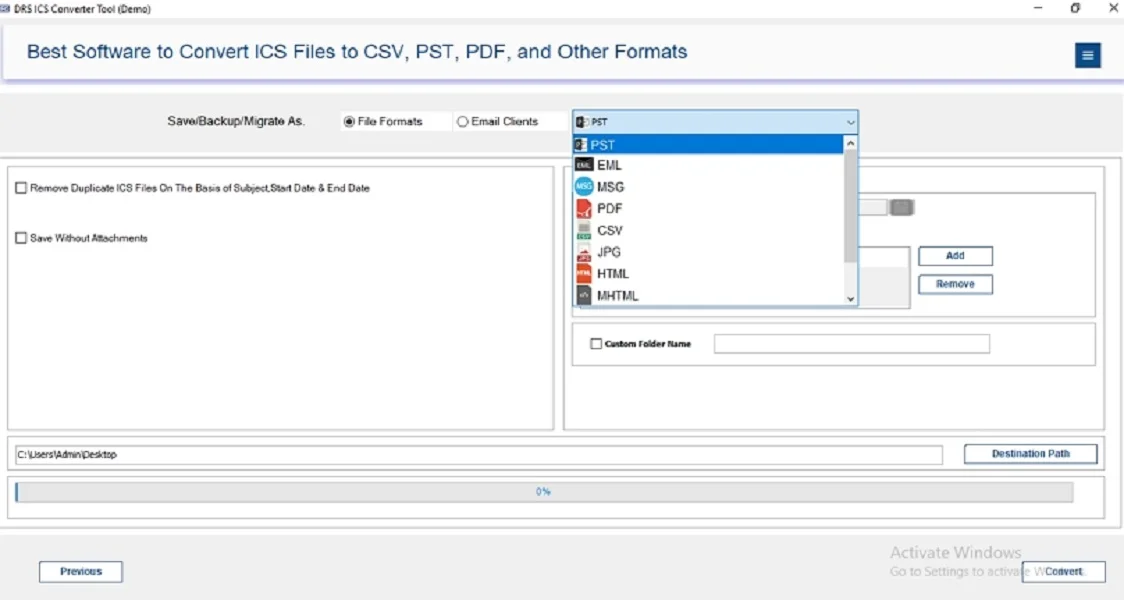Go back with the Previous button
Image resolution: width=1124 pixels, height=600 pixels.
(x=81, y=571)
